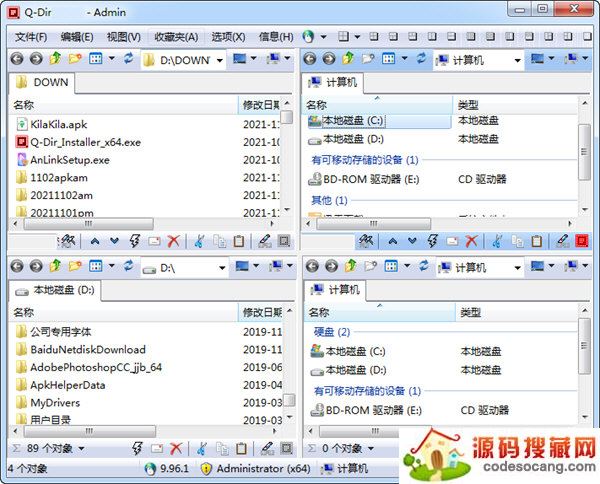Viewport: 600px width, 484px height.
Task: Go up one level in D:\DOWN pane
Action: 55,59
